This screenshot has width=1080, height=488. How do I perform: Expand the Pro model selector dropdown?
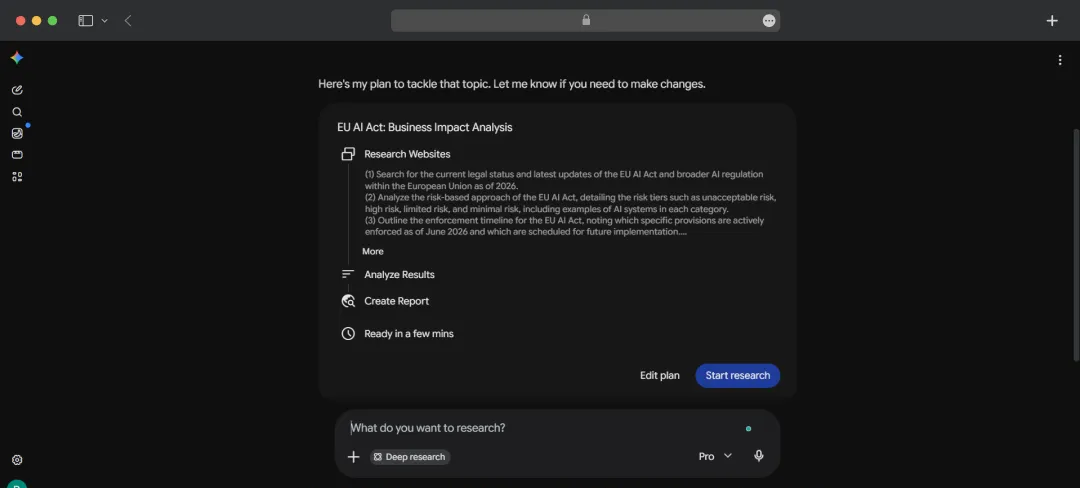pos(715,456)
